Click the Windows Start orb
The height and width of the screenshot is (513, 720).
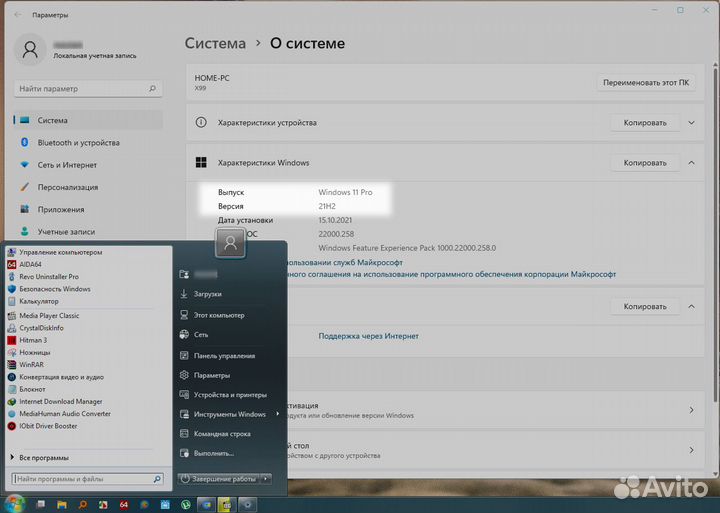(15, 504)
